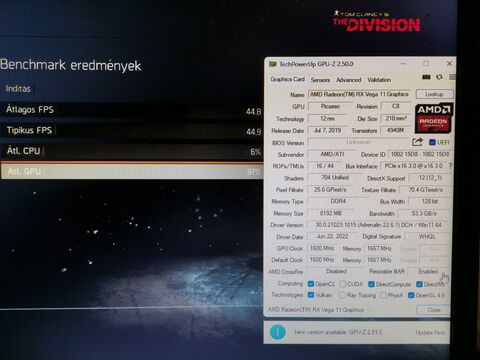Viewport: 480px width, 360px height.
Task: Click the Name field with Vega 11 Graphics
Action: [359, 94]
